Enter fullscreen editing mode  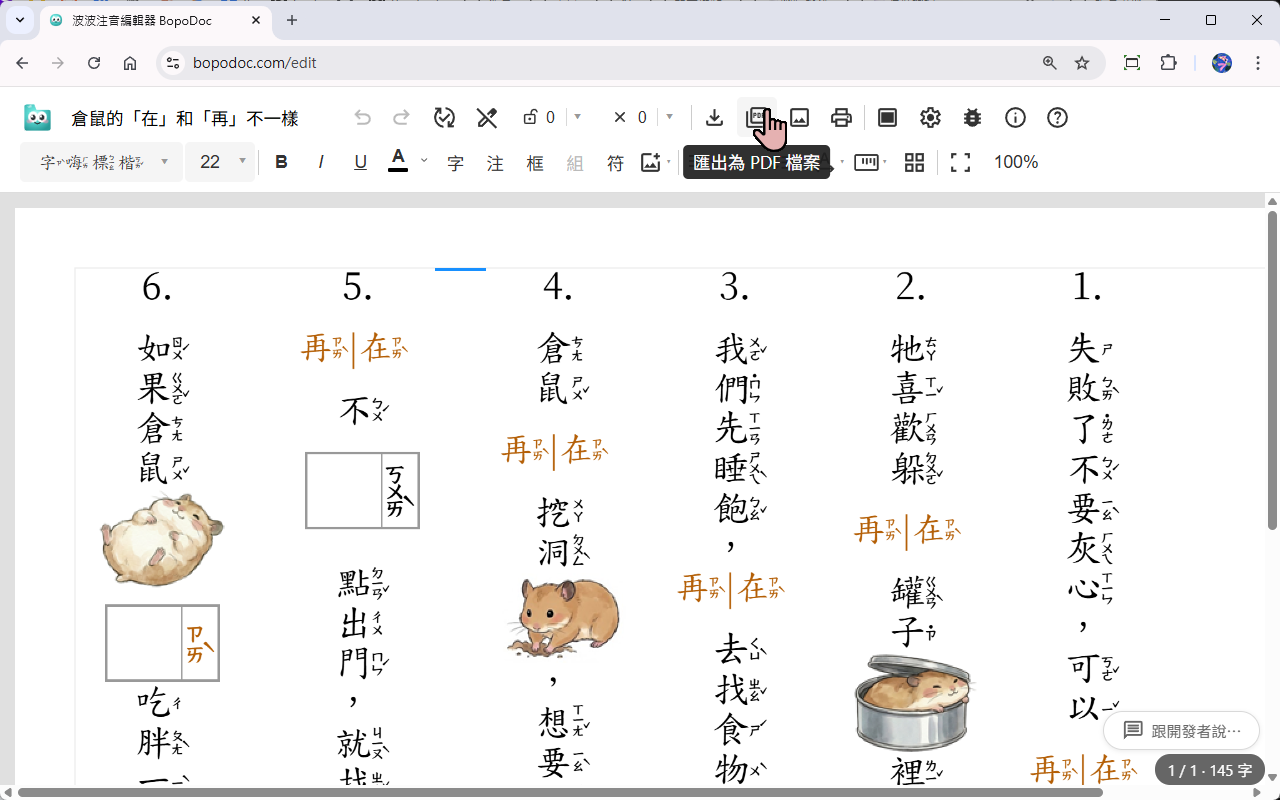[x=960, y=162]
